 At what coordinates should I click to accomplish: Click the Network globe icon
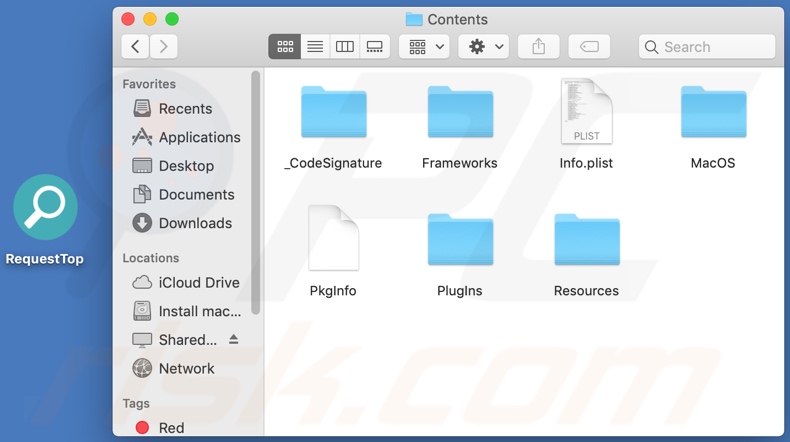pos(142,368)
